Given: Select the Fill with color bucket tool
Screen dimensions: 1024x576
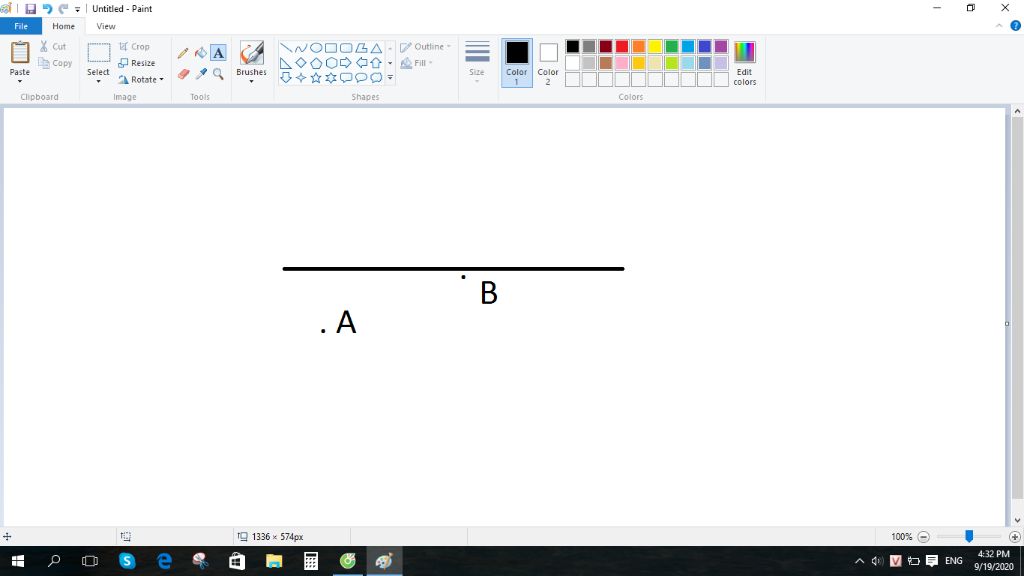Looking at the screenshot, I should [x=200, y=53].
